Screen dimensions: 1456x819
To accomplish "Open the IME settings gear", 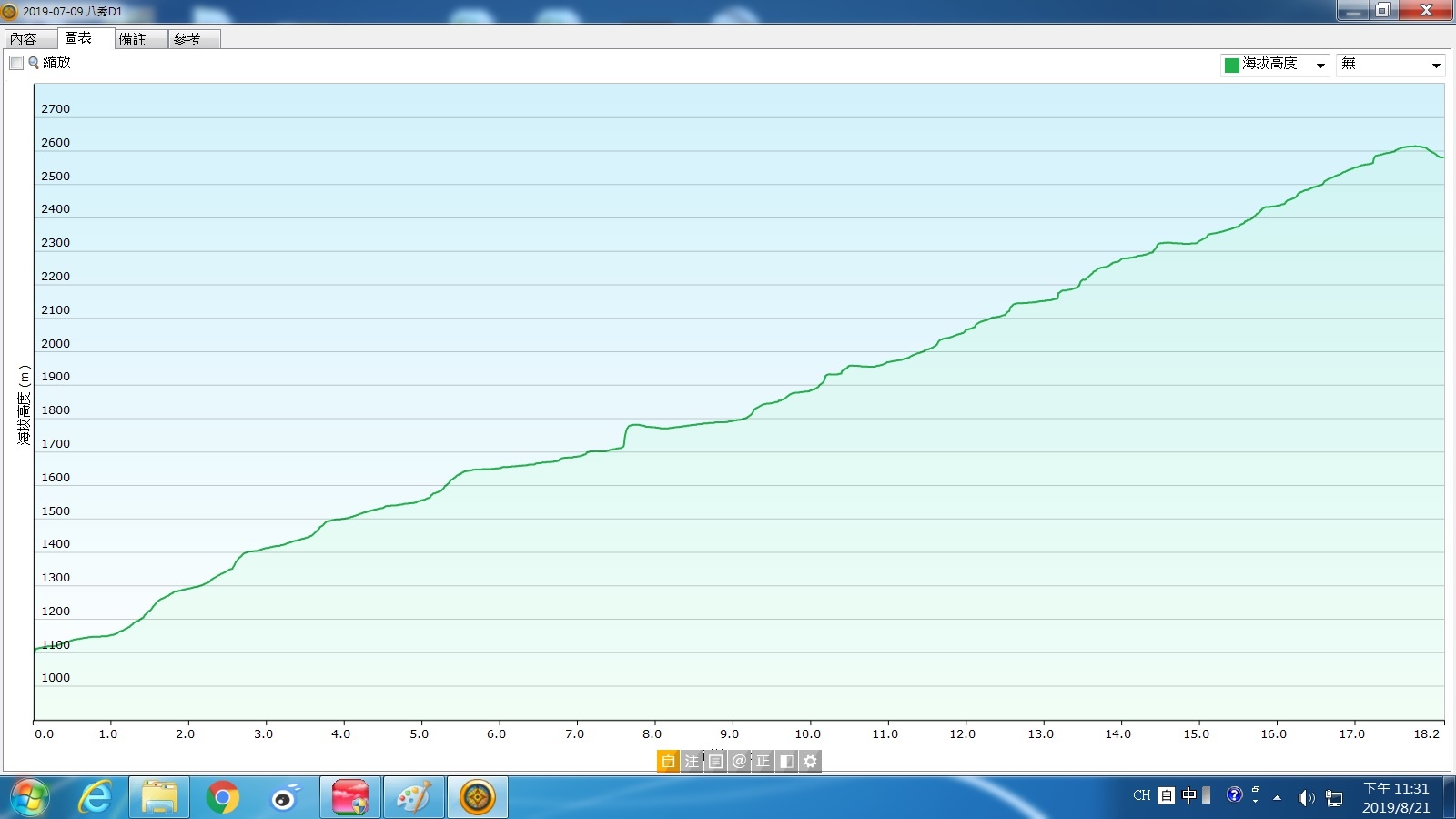I will (810, 761).
